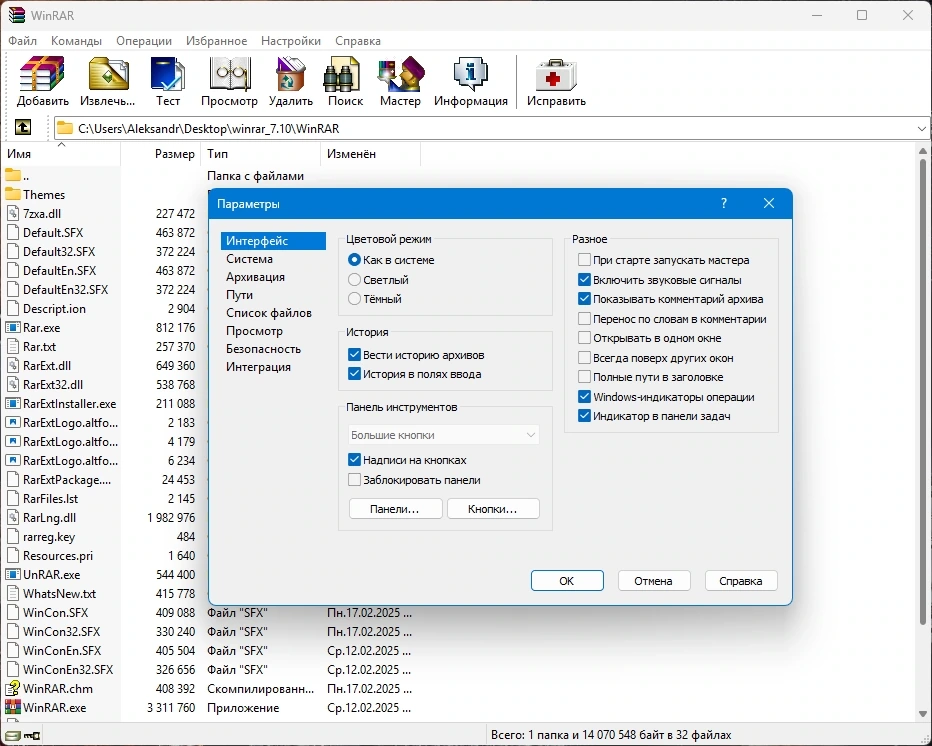The image size is (932, 746).
Task: Click the Поиск binoculars icon
Action: pyautogui.click(x=342, y=74)
